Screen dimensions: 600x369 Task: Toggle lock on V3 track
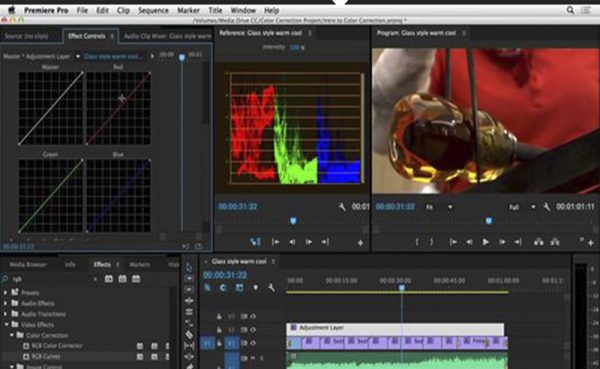(x=219, y=317)
